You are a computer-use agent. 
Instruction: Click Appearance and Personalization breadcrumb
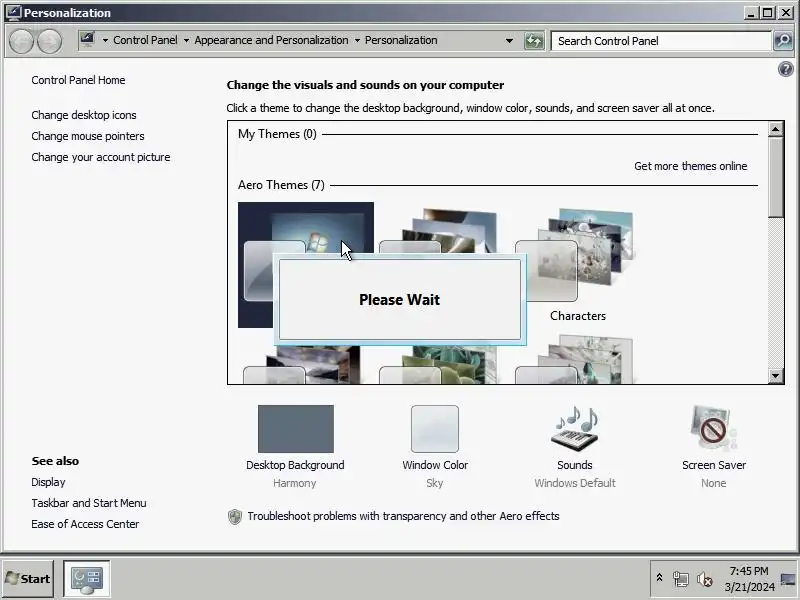(271, 40)
